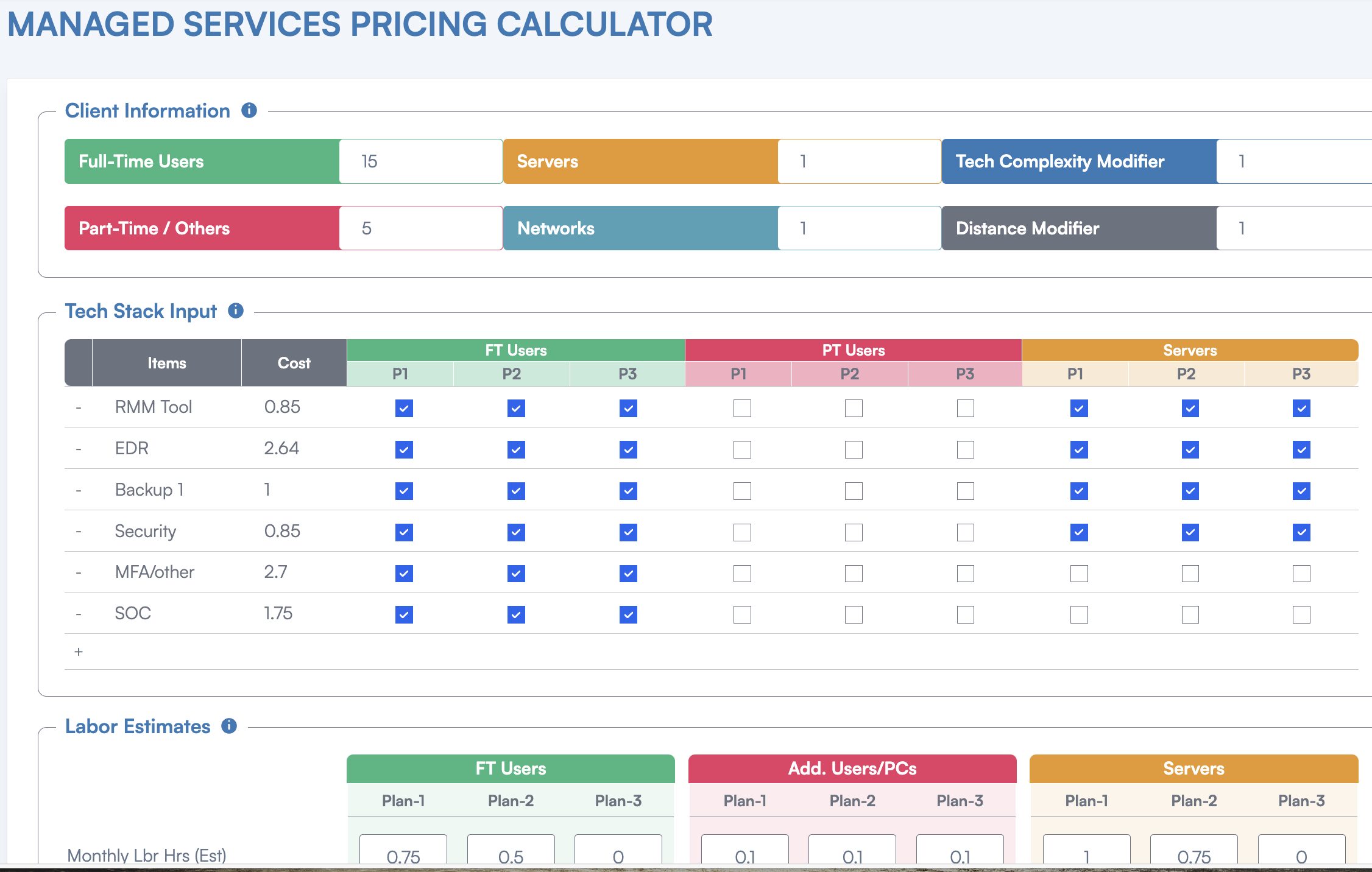The width and height of the screenshot is (1372, 872).
Task: Click the plus icon to add tech stack item
Action: coord(80,651)
